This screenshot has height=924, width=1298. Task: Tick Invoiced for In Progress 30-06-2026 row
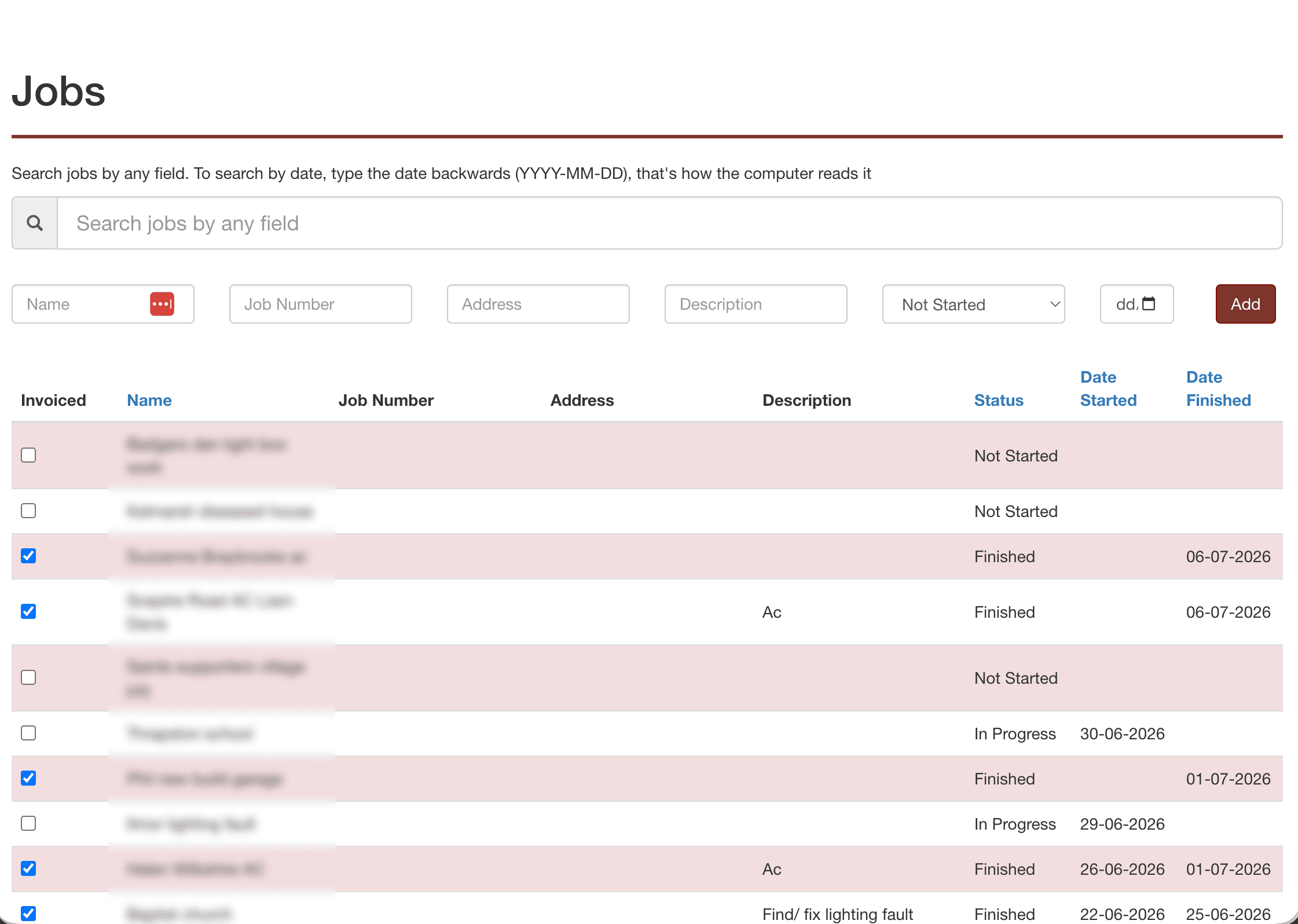coord(28,733)
